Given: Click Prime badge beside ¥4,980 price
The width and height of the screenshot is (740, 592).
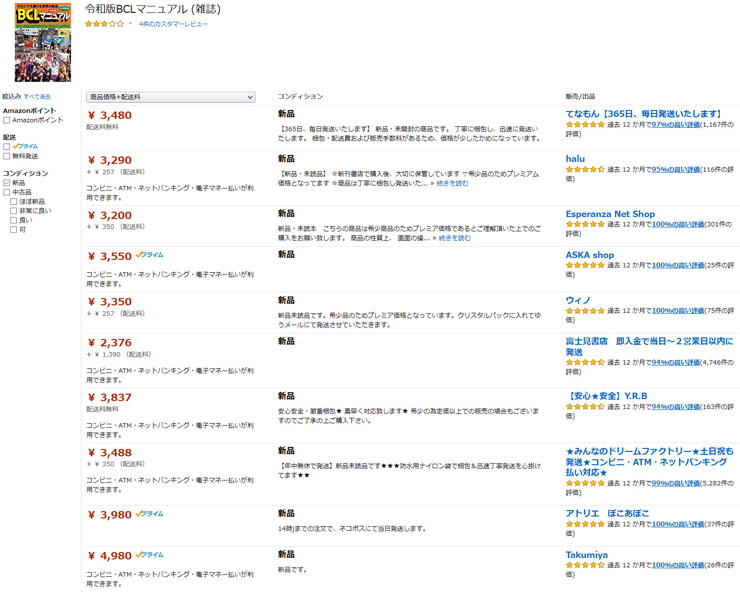Looking at the screenshot, I should 150,555.
